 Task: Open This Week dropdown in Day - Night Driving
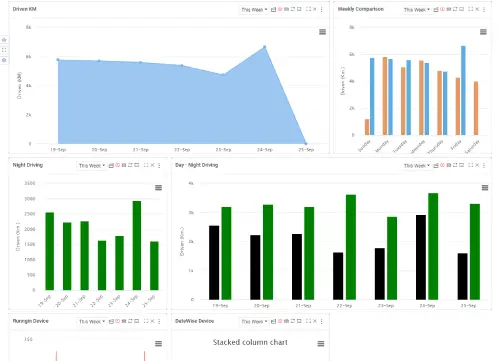click(x=416, y=165)
